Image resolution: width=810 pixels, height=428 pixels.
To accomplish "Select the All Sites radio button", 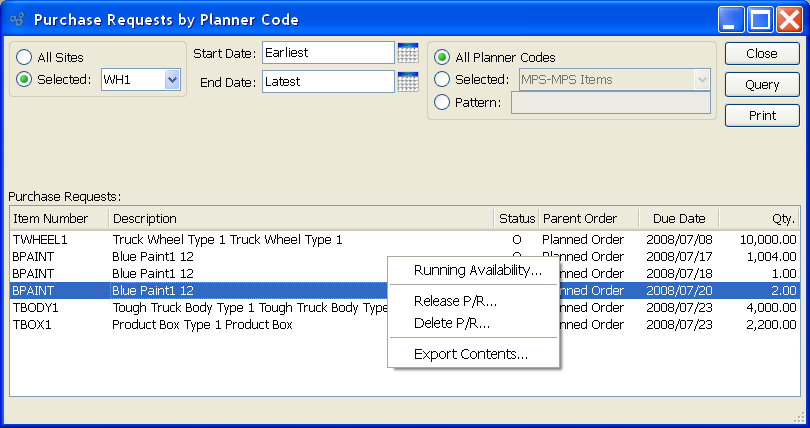I will pyautogui.click(x=25, y=58).
